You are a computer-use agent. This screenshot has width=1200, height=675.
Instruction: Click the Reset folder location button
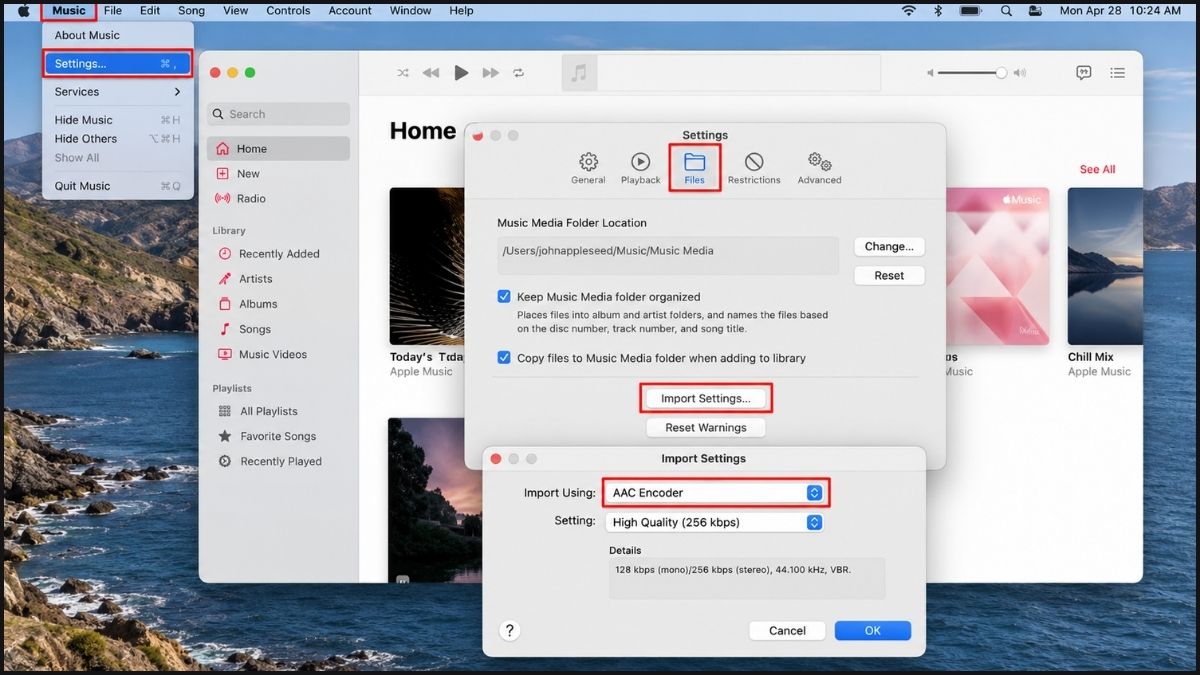[889, 275]
